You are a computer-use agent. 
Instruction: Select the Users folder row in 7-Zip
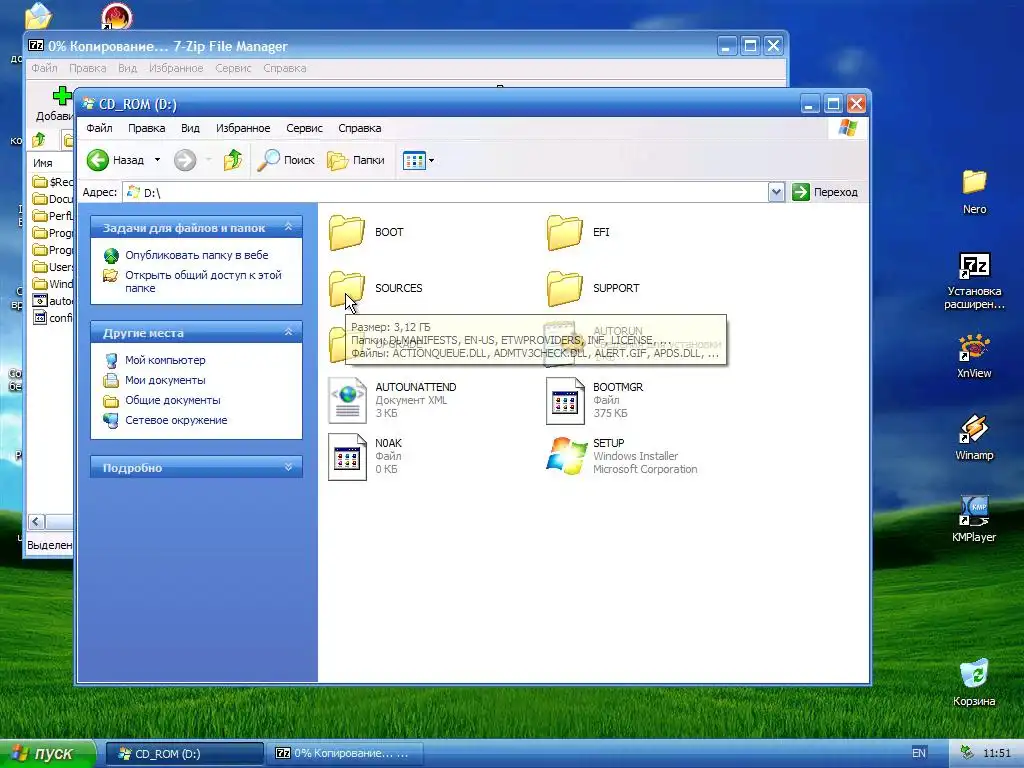tap(53, 266)
